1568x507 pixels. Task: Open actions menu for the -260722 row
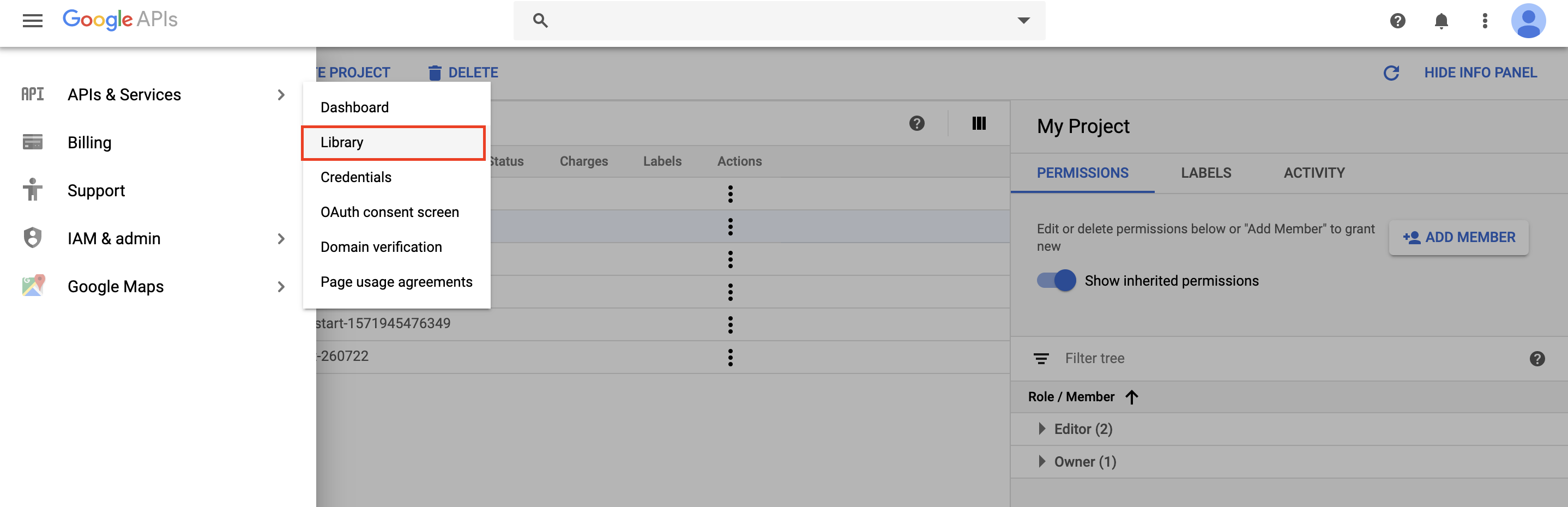pos(730,357)
